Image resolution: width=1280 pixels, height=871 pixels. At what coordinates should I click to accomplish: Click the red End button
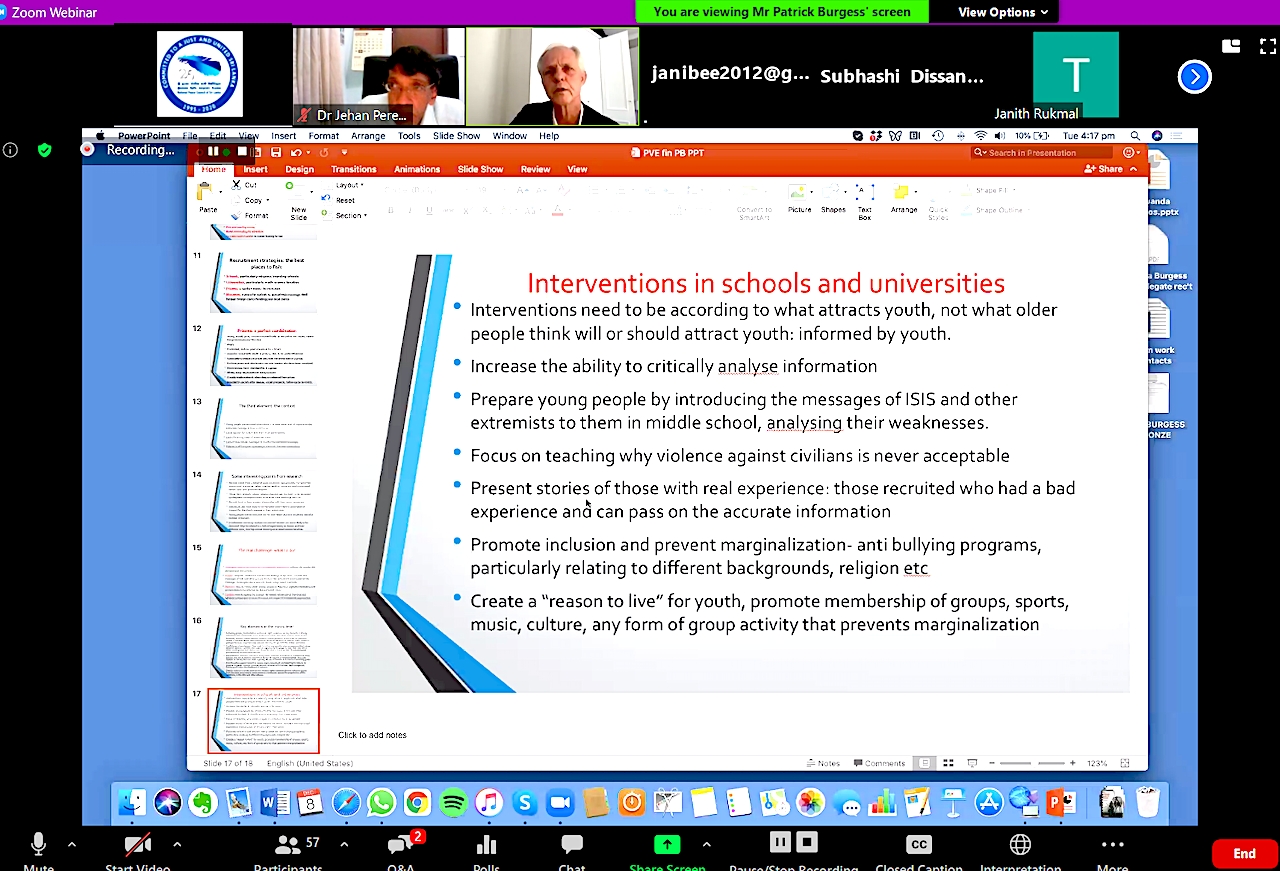tap(1244, 853)
